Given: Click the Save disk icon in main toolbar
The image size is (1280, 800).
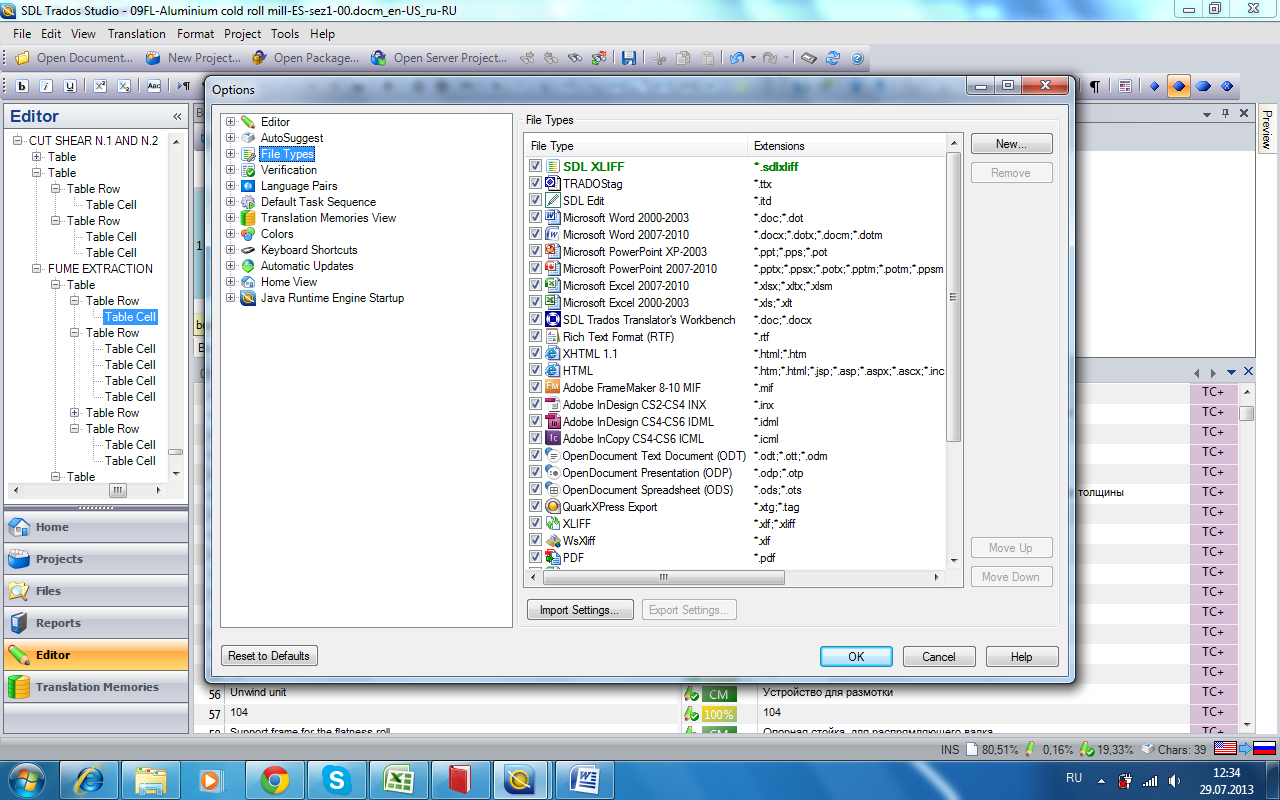Looking at the screenshot, I should pyautogui.click(x=629, y=58).
